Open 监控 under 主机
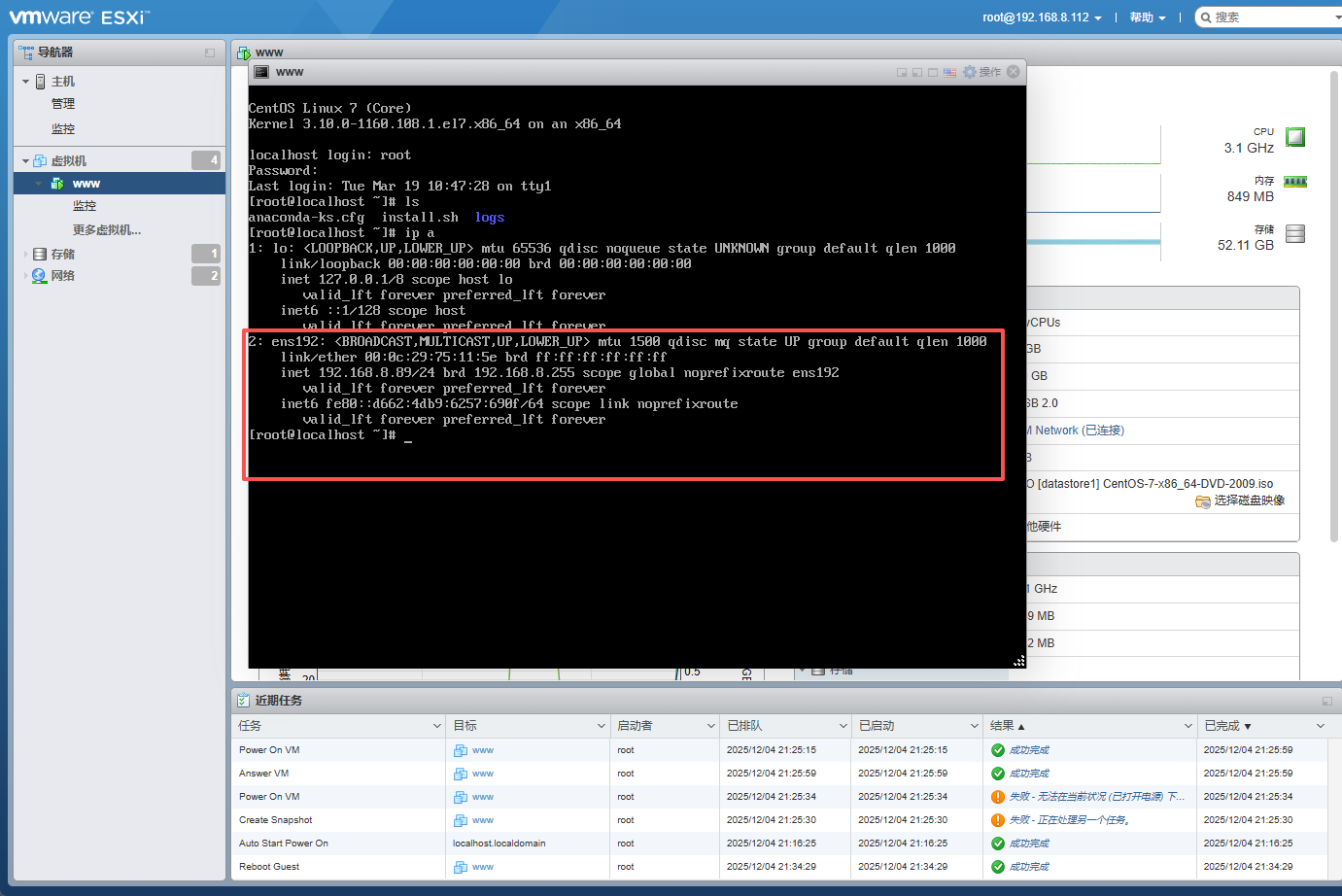Viewport: 1342px width, 896px height. [63, 129]
